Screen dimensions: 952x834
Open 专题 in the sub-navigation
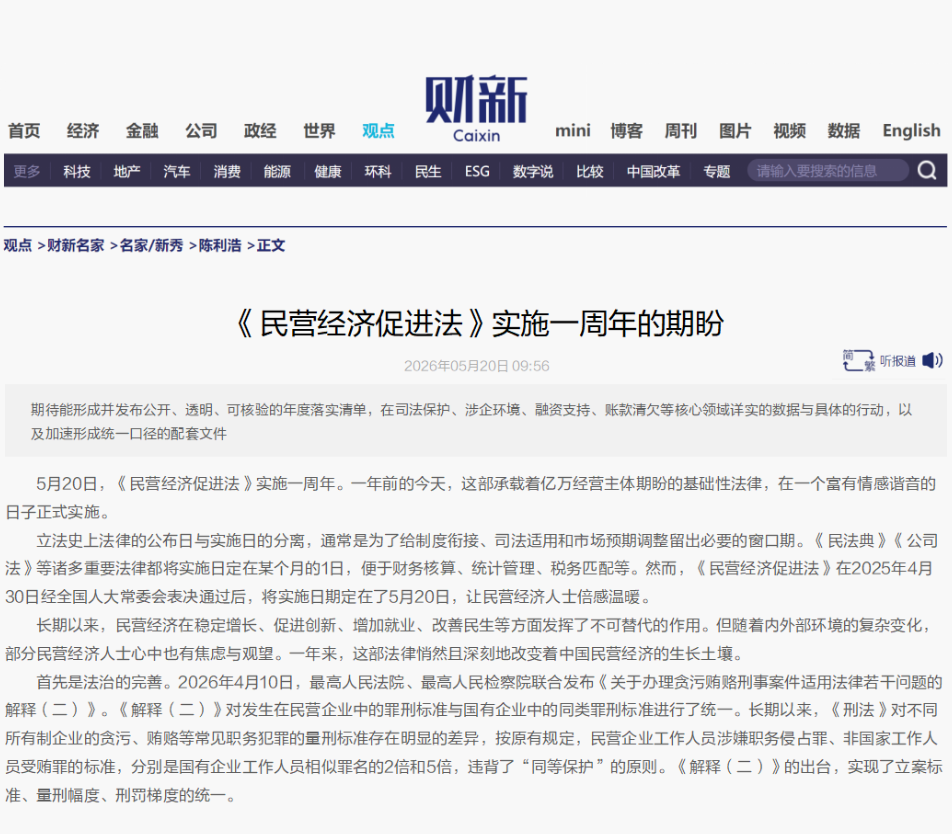(x=716, y=171)
